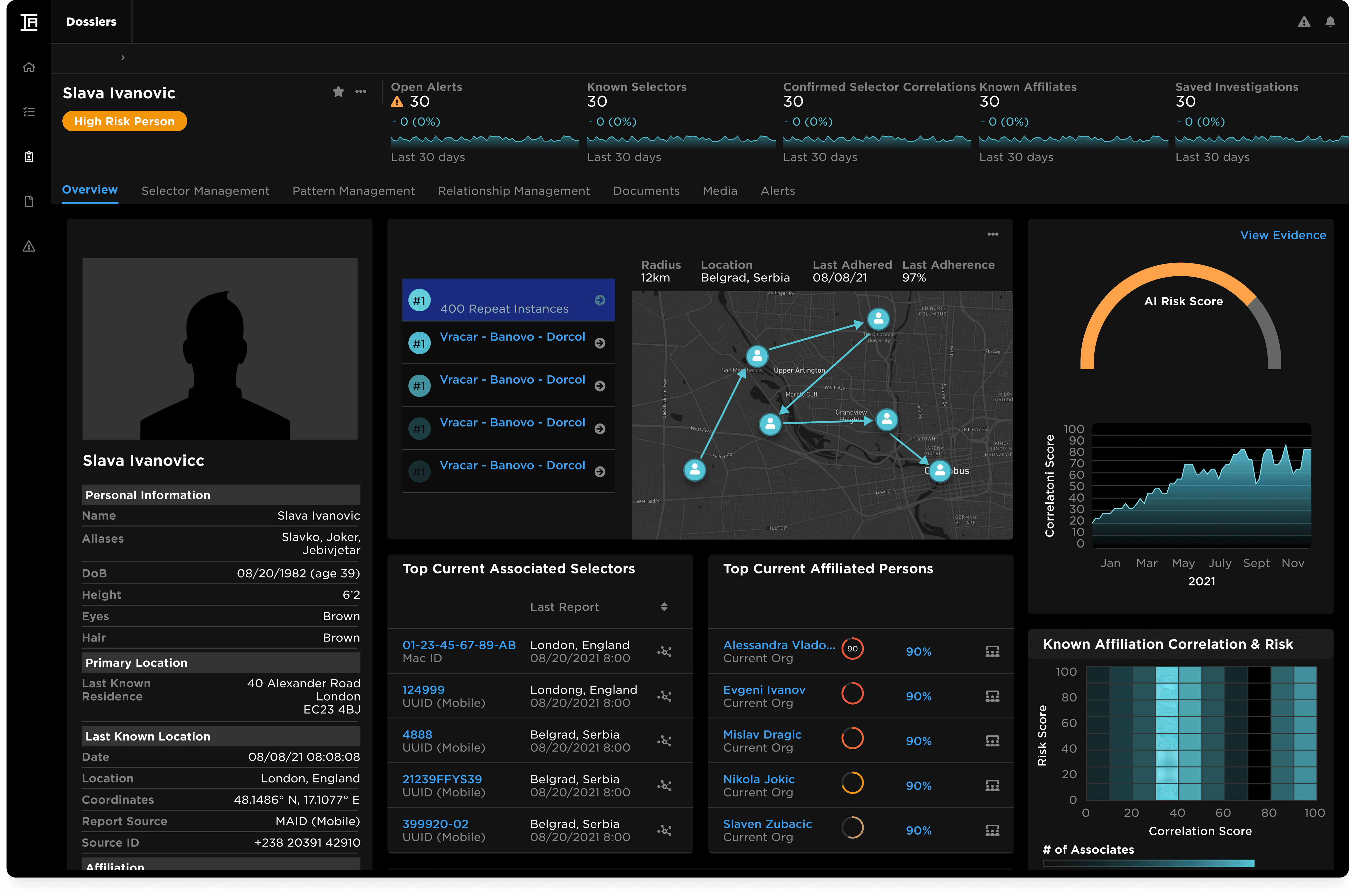The height and width of the screenshot is (896, 1355).
Task: Click the # of Associates bar
Action: tap(1148, 863)
